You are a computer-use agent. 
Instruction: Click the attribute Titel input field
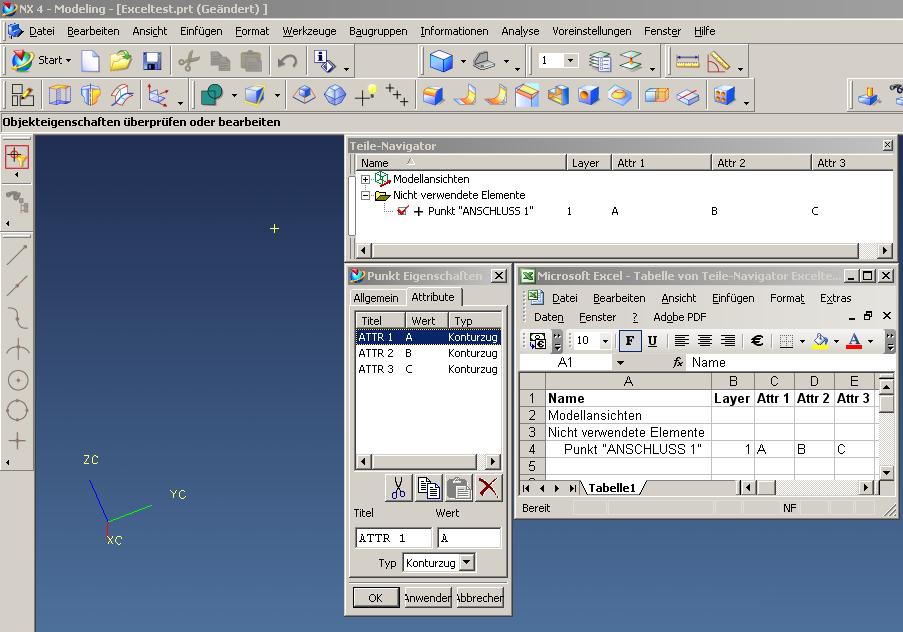[x=393, y=538]
